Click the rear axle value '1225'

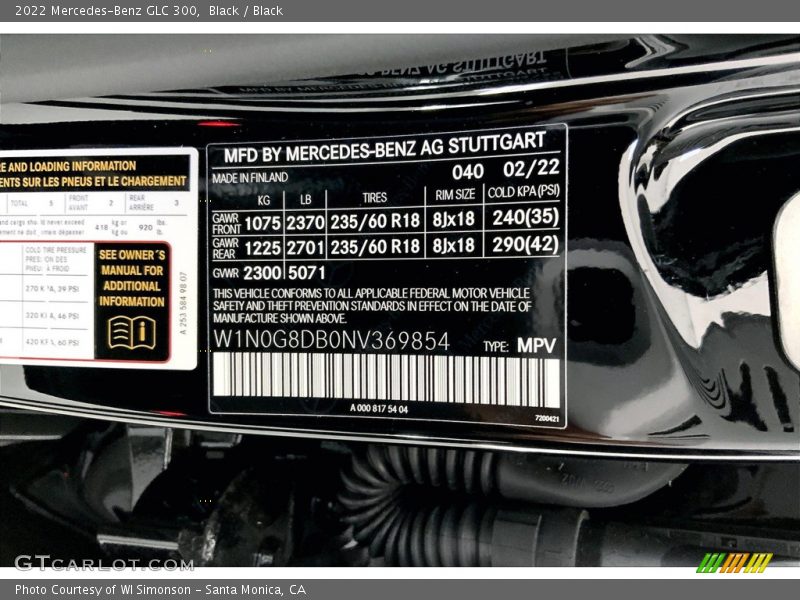click(x=262, y=248)
